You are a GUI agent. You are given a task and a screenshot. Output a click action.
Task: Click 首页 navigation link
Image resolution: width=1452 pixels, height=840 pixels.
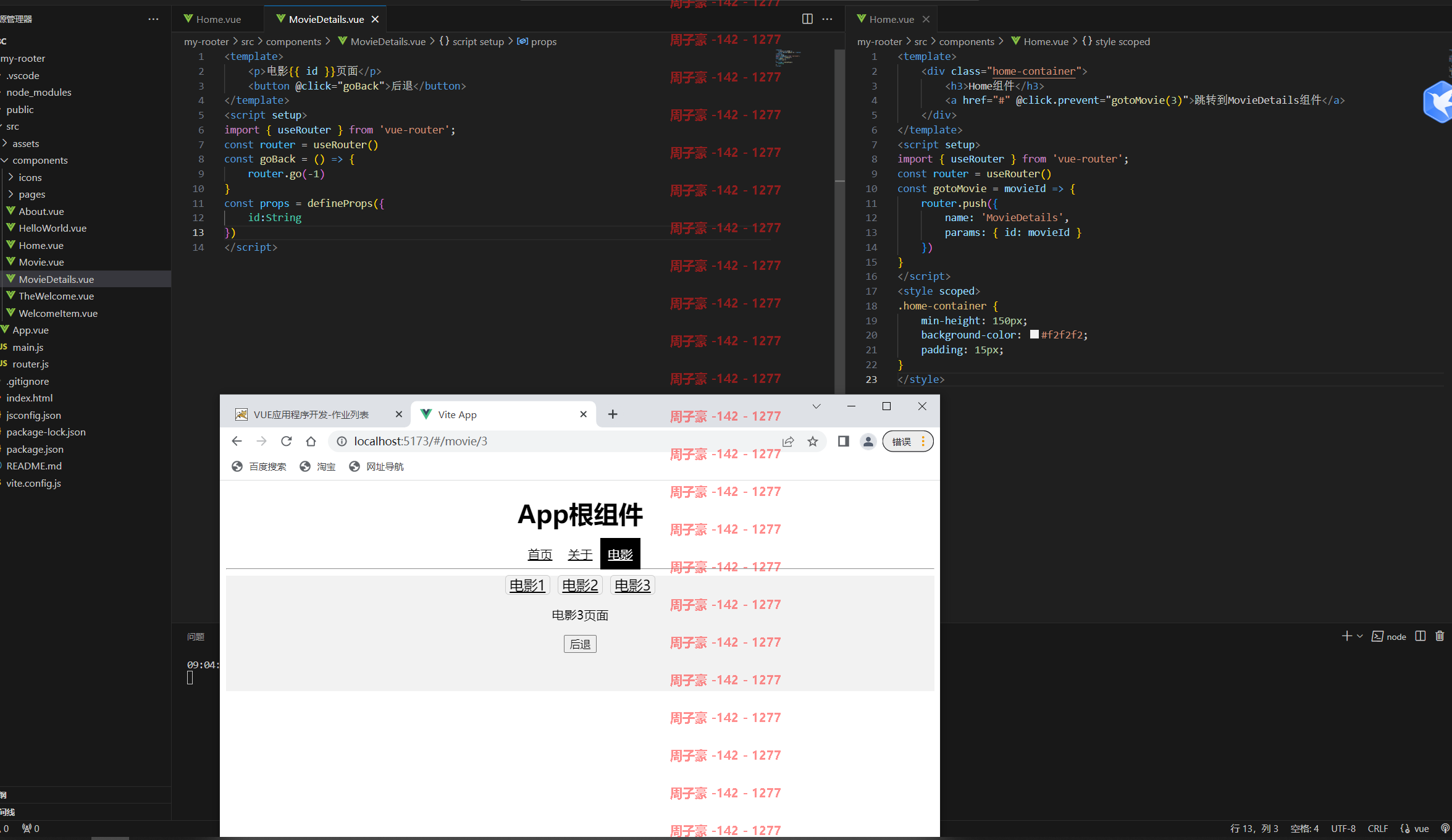coord(540,554)
